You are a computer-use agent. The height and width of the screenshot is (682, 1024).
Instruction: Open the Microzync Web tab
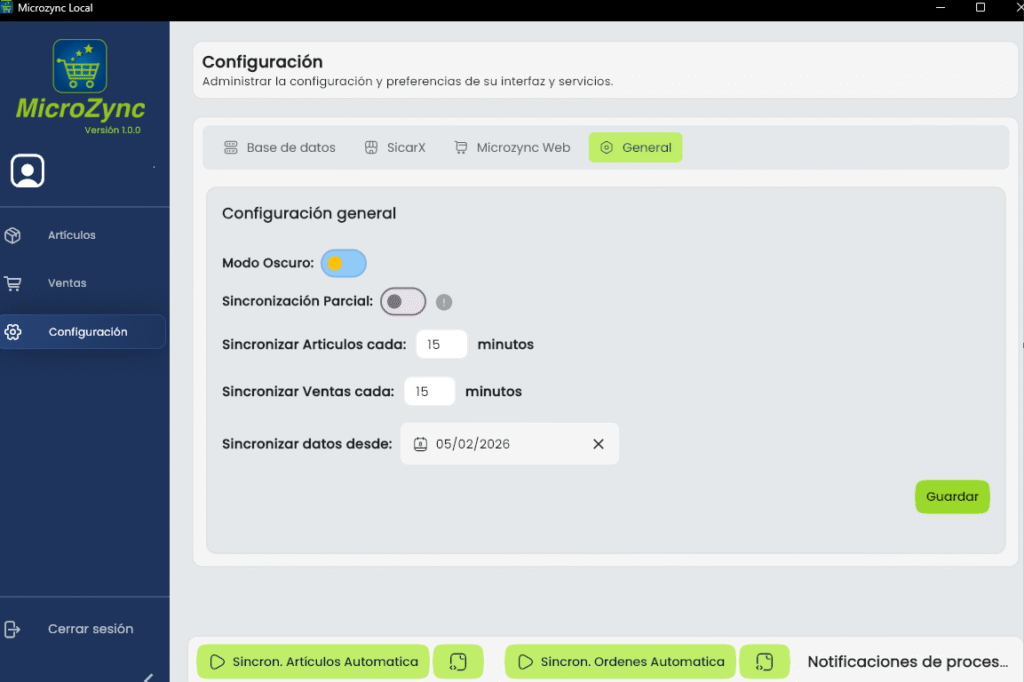click(x=512, y=148)
